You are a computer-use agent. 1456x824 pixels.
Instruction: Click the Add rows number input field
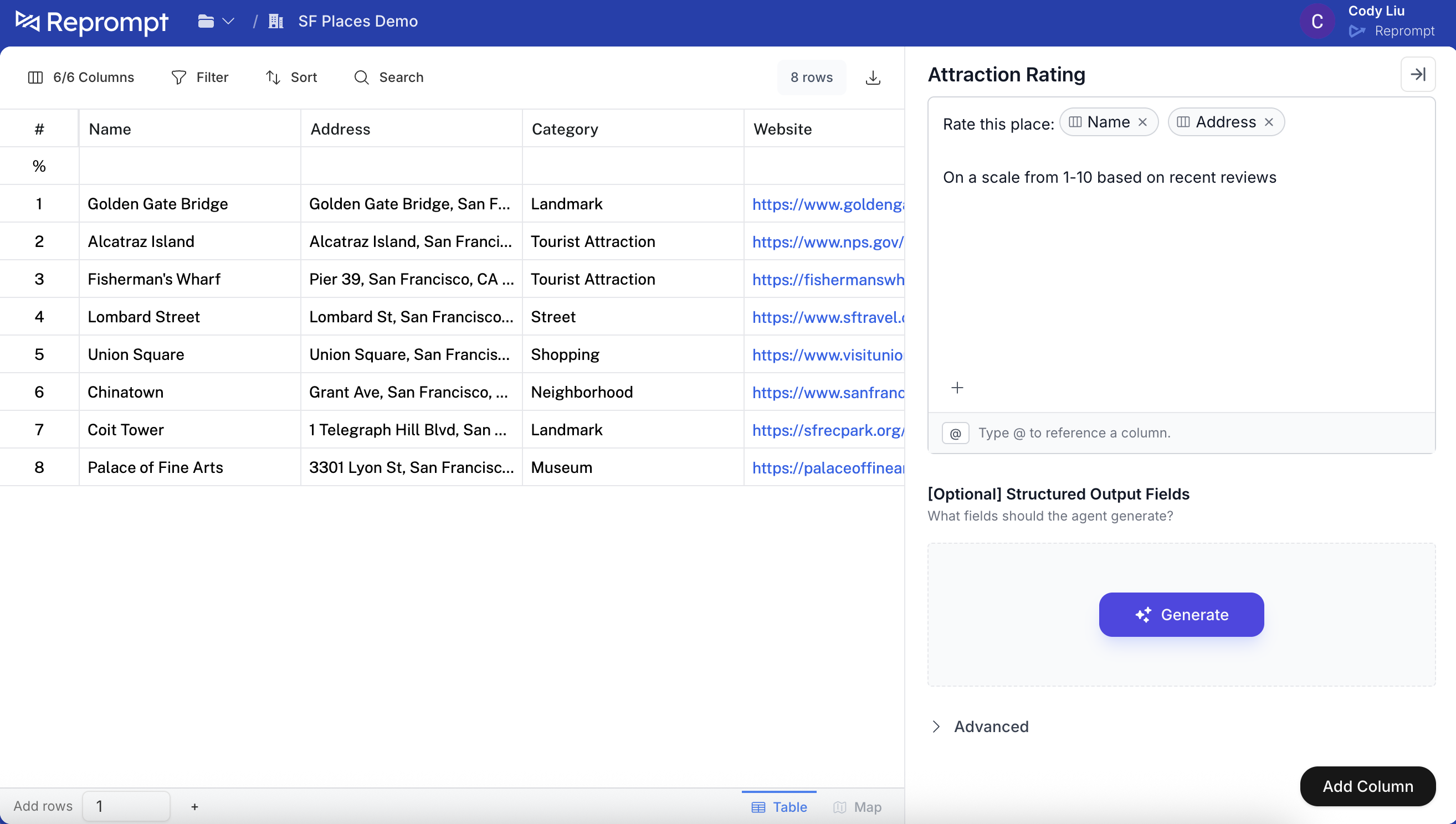tap(126, 806)
